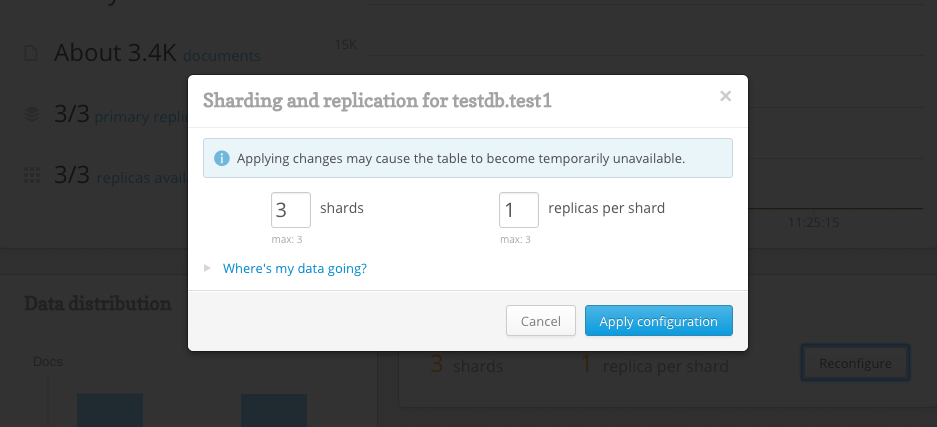Click the Reconfigure button behind the dialog
Image resolution: width=937 pixels, height=427 pixels.
(x=855, y=363)
